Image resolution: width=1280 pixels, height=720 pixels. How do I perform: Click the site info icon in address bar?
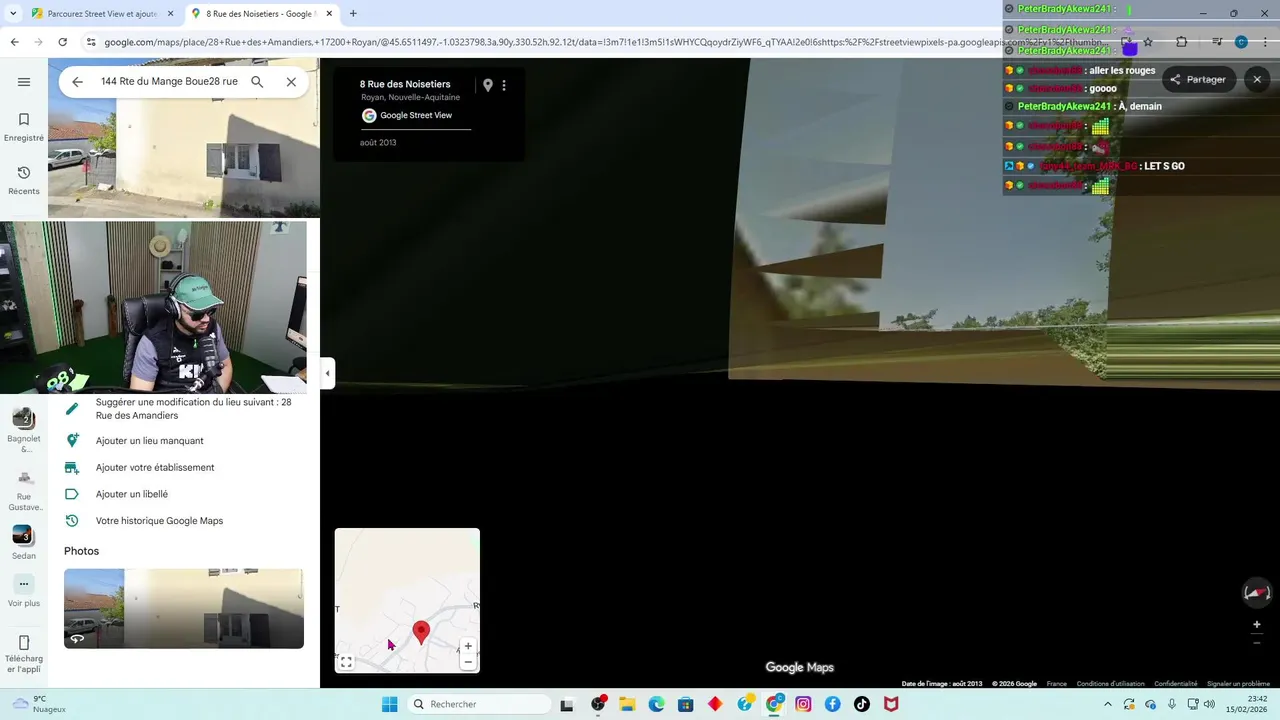pos(91,42)
